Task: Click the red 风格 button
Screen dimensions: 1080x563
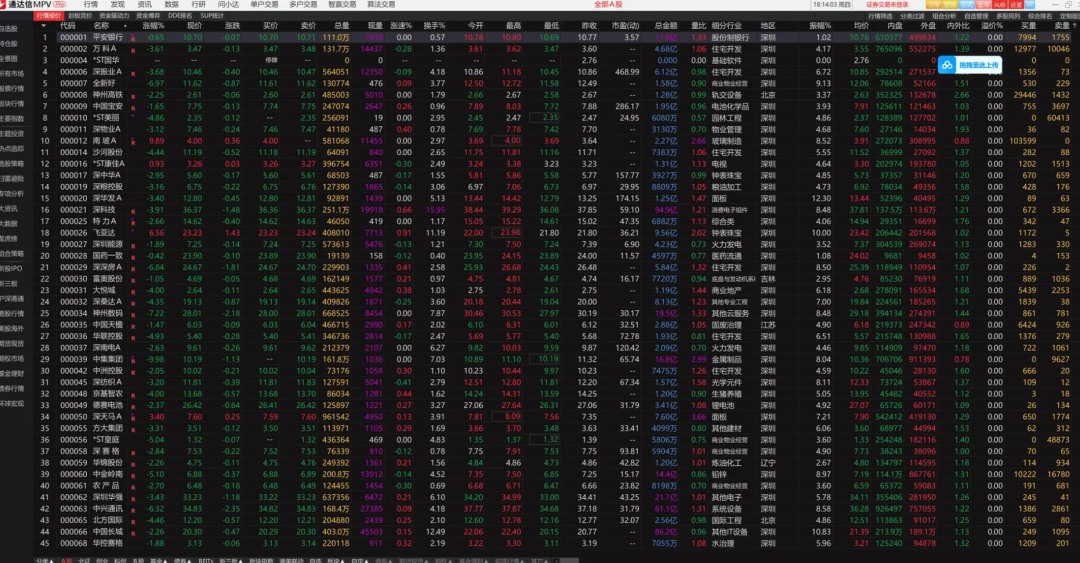Action: [999, 4]
